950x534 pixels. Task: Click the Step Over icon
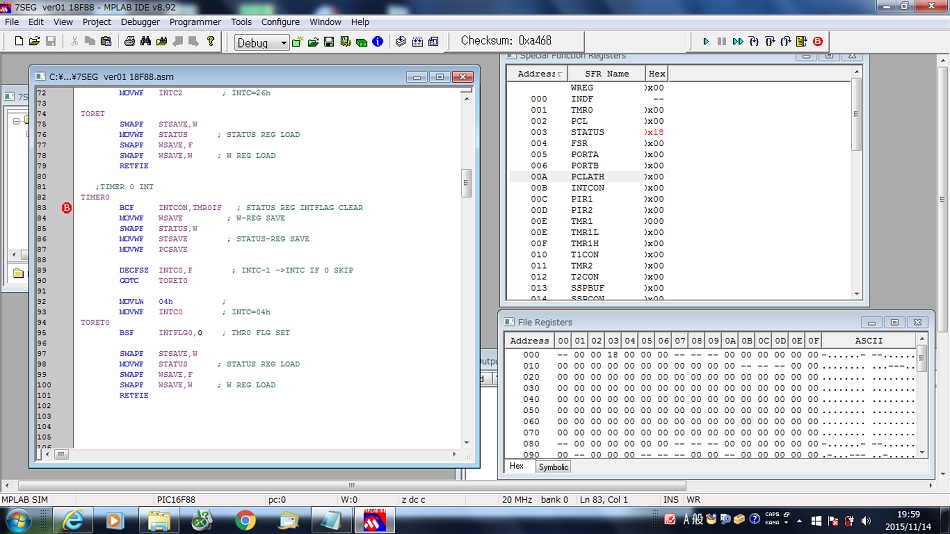769,41
